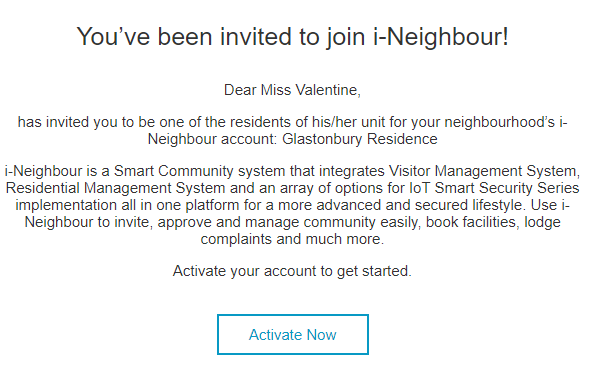Click the line starting "has invited you to be"
The width and height of the screenshot is (599, 370).
293,123
